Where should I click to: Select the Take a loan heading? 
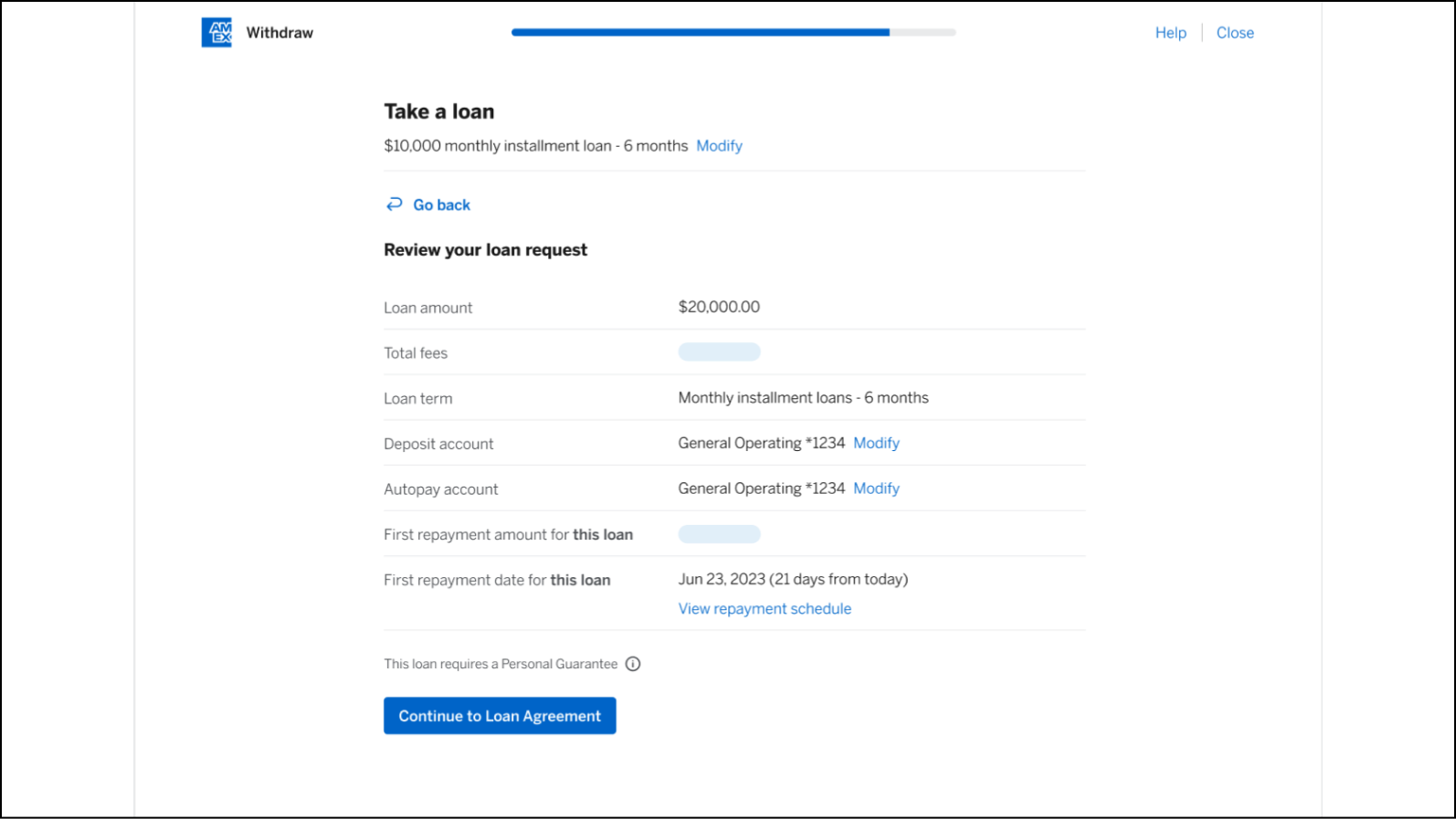pos(438,111)
